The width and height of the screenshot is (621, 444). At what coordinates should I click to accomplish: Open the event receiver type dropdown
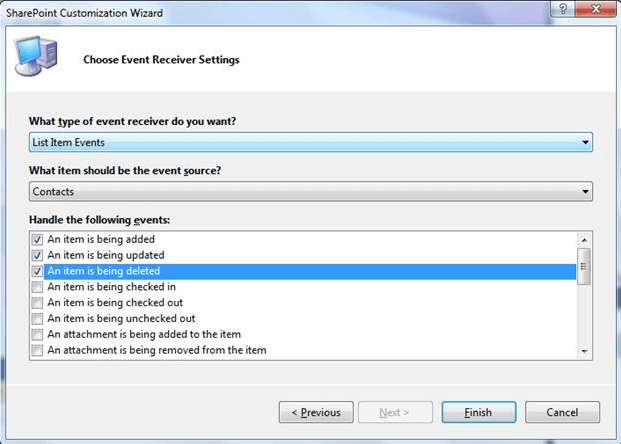coord(310,142)
